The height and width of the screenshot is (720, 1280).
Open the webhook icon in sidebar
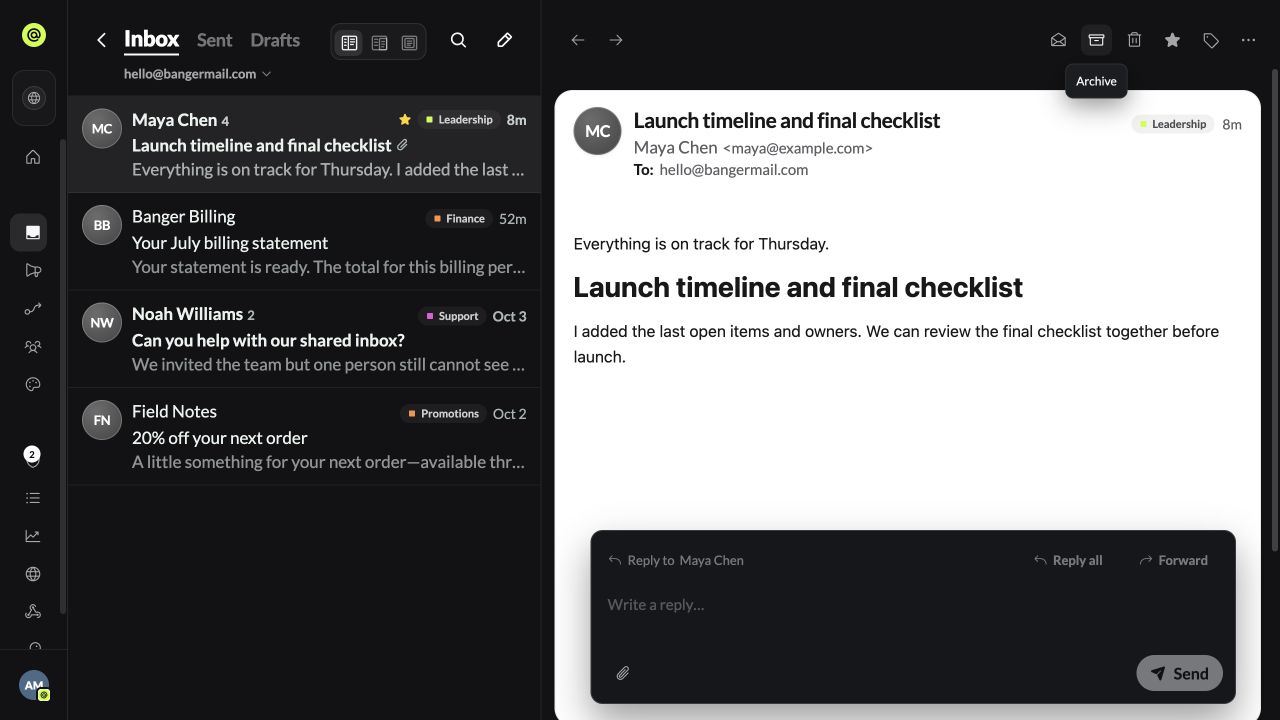point(33,612)
